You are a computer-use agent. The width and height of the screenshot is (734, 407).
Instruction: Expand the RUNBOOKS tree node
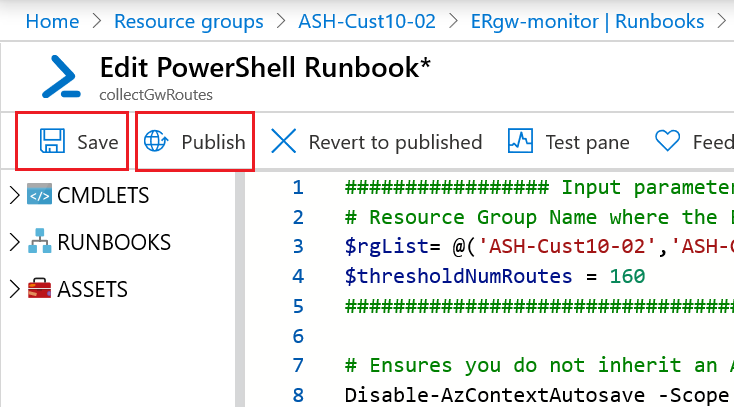(15, 242)
